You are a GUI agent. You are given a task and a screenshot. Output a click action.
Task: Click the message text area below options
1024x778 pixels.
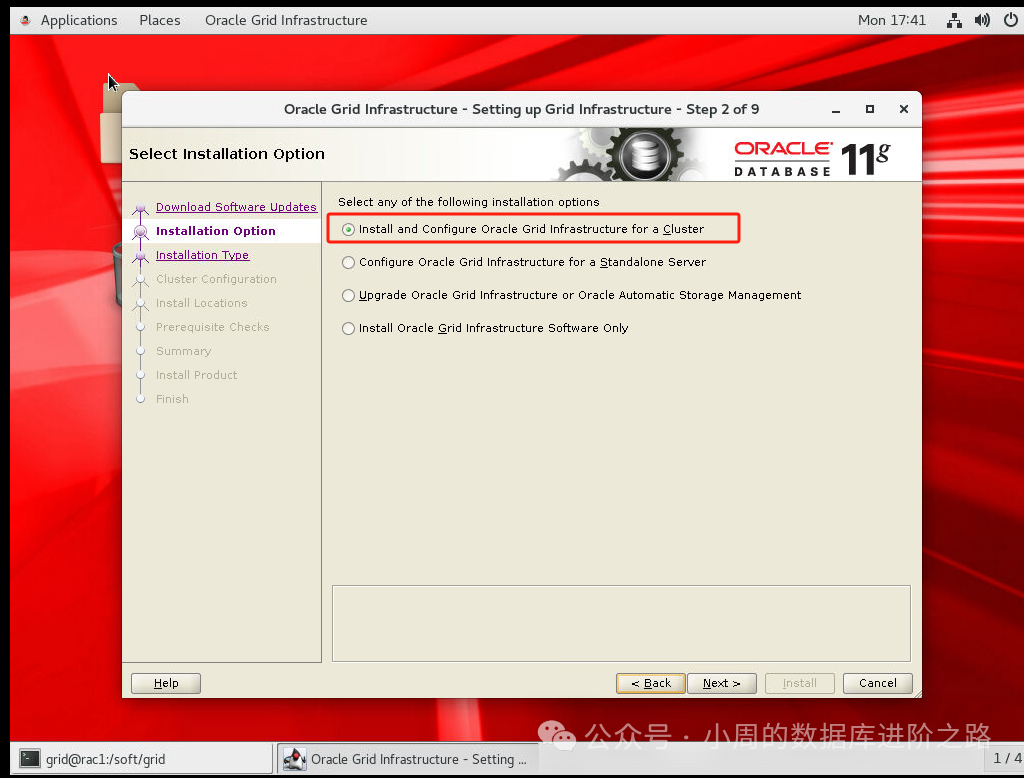pos(621,624)
